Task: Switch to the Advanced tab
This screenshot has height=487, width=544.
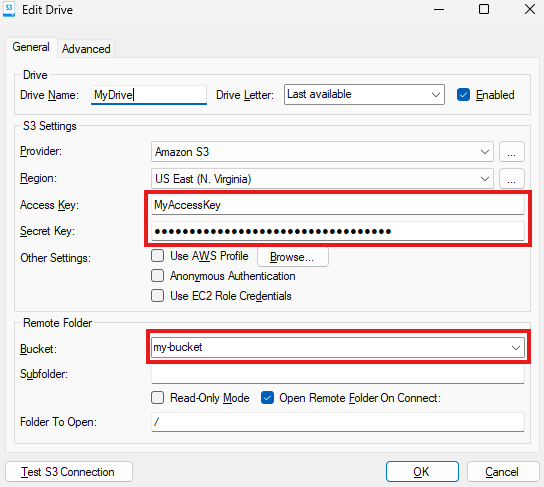Action: tap(86, 49)
